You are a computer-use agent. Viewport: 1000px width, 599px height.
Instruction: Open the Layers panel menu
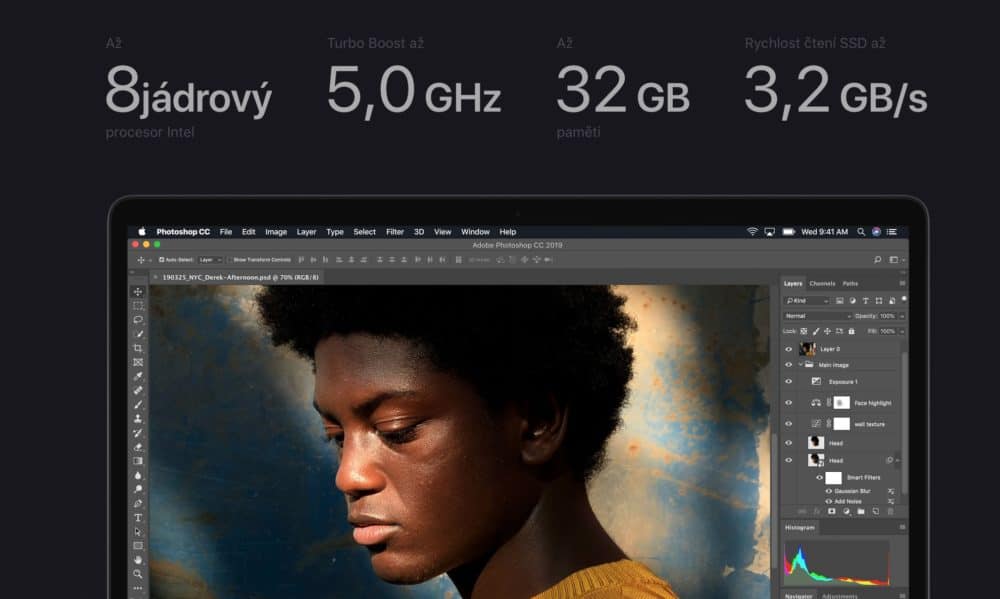(902, 283)
